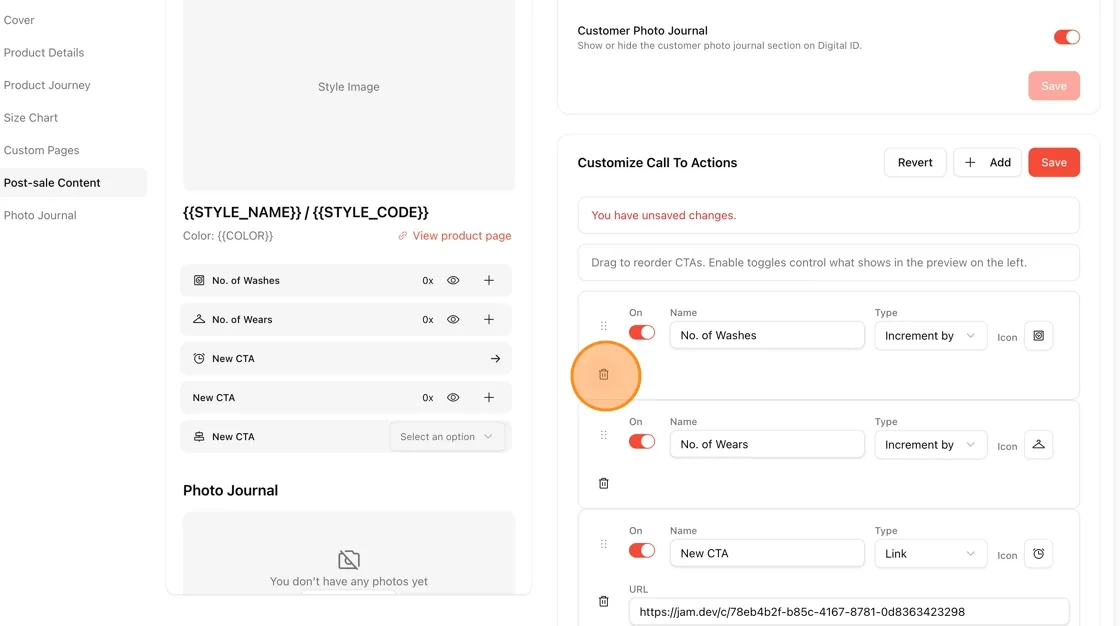Grab drag handle for New CTA link
Screen dimensions: 1120x626
click(604, 544)
